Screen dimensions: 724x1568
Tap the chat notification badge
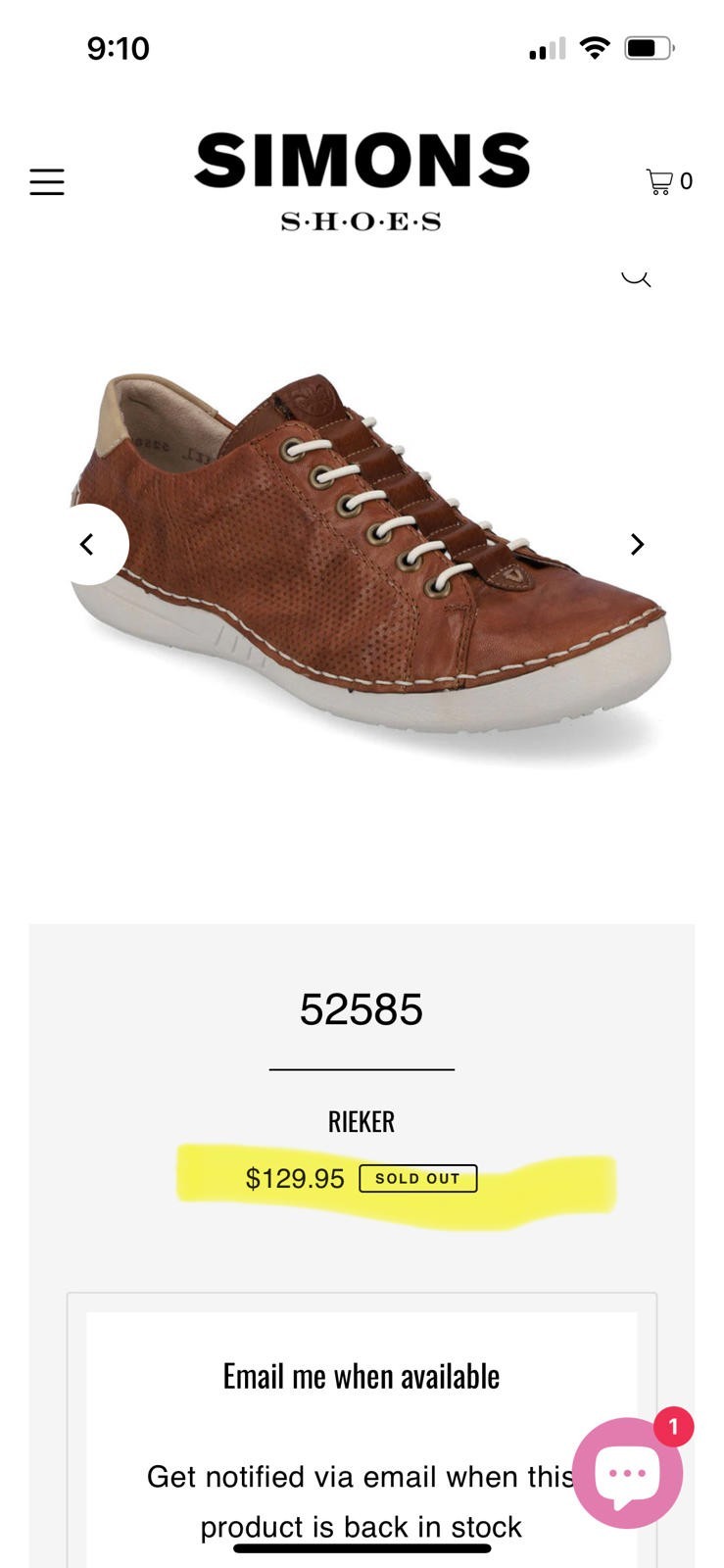673,1427
